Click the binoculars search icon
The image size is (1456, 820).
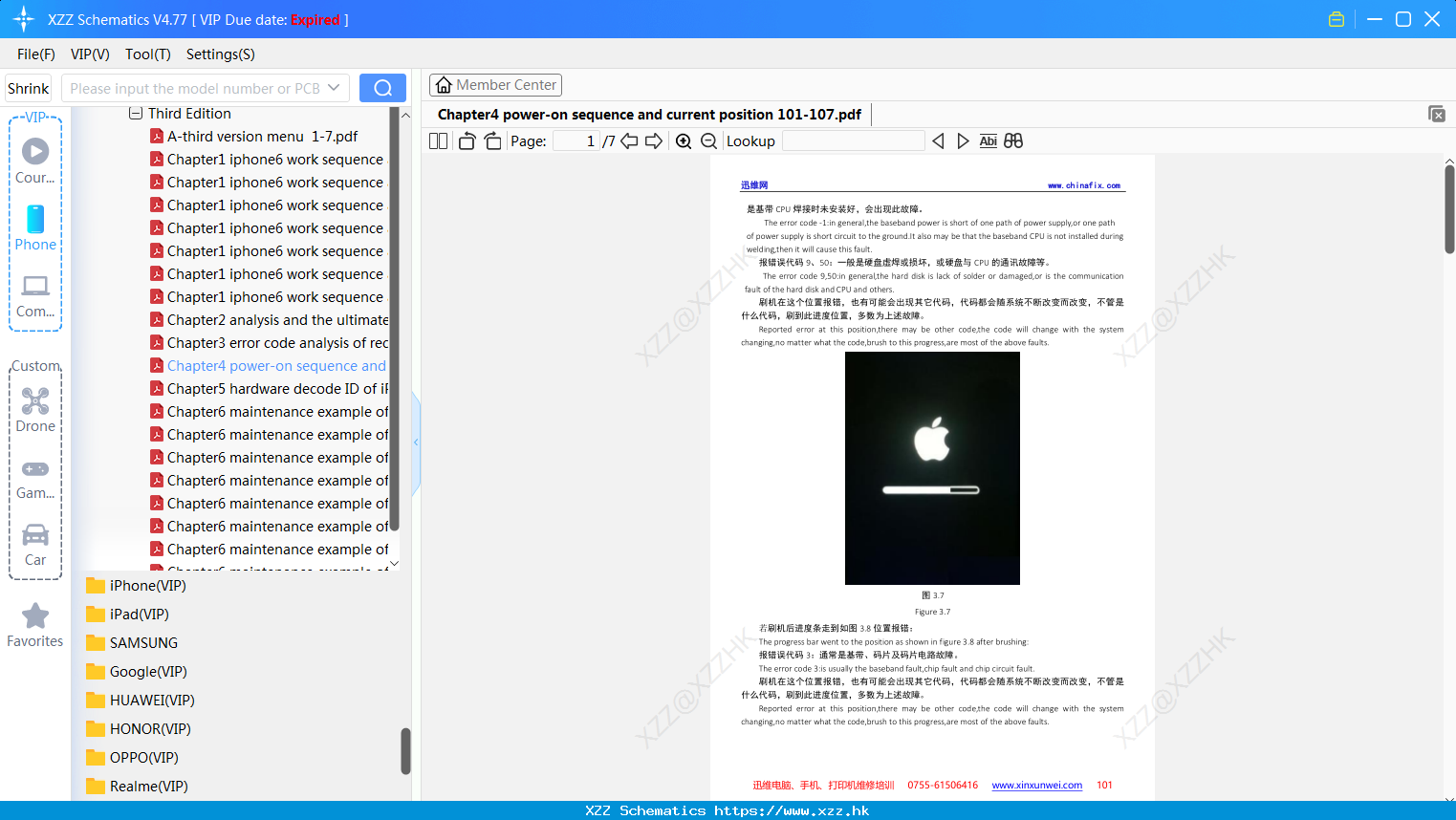click(1013, 141)
